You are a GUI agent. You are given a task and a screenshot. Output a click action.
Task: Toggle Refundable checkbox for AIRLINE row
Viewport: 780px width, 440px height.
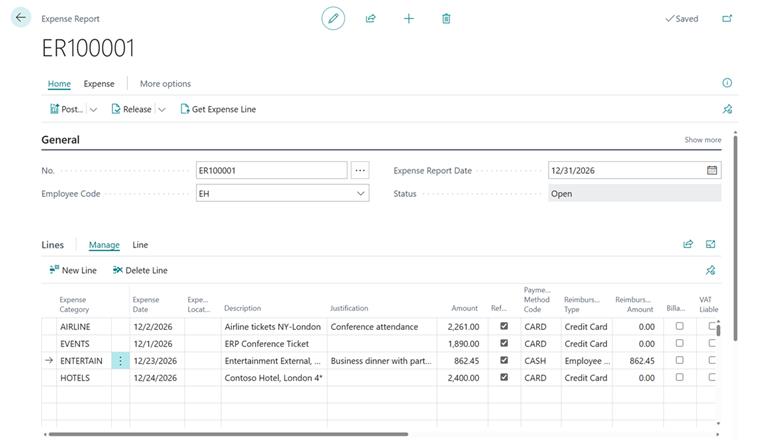(504, 326)
